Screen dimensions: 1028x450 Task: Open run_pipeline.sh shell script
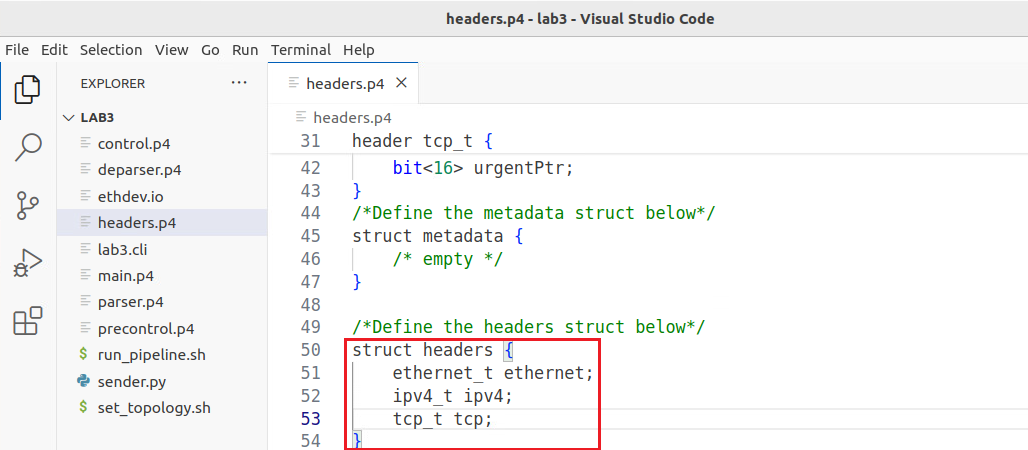[151, 355]
